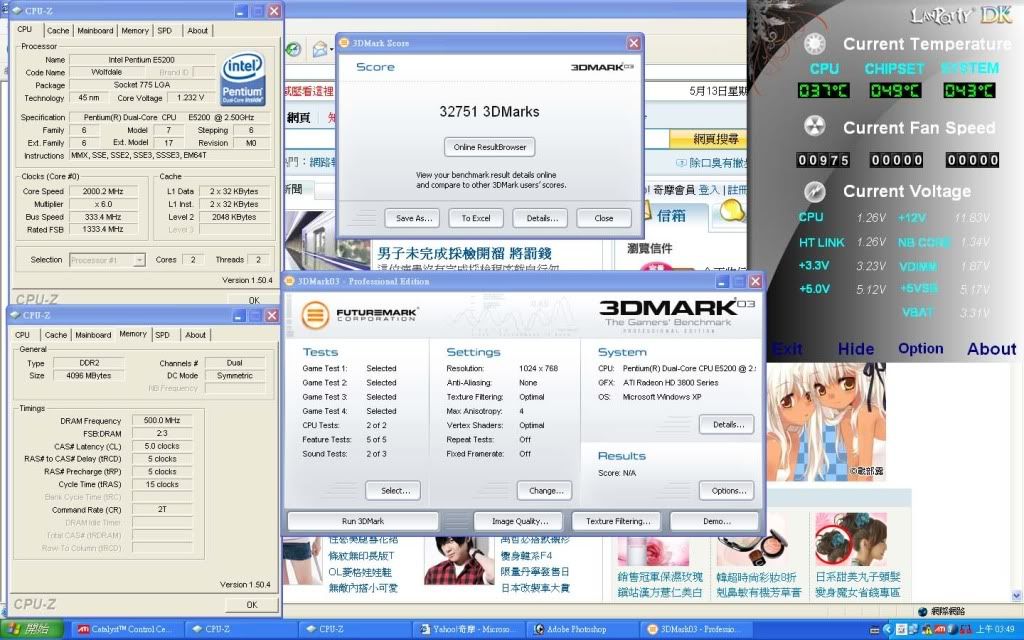Image resolution: width=1024 pixels, height=640 pixels.
Task: Click the CPU temperature readout 037°C
Action: [x=824, y=90]
